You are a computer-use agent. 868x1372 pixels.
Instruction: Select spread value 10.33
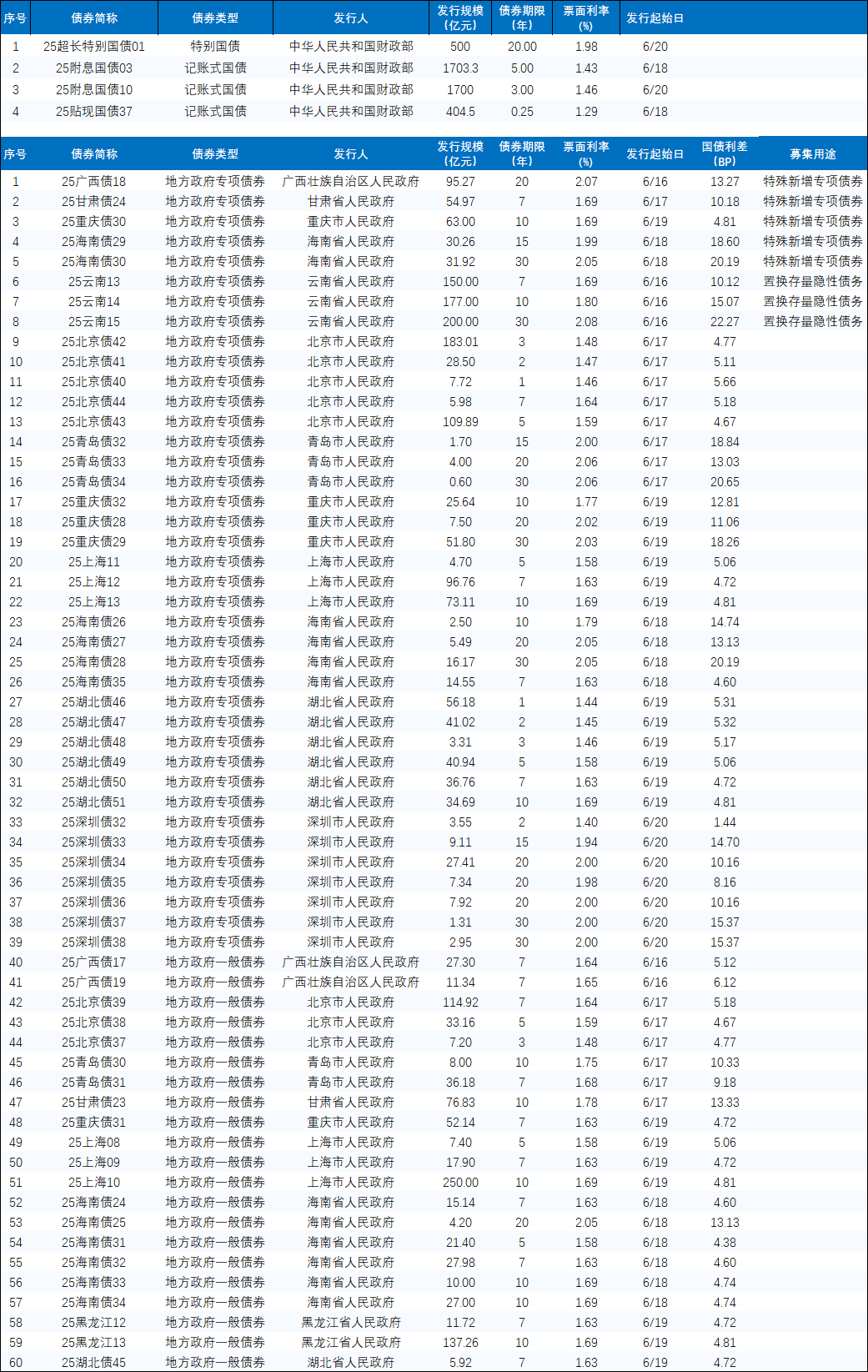point(725,1063)
